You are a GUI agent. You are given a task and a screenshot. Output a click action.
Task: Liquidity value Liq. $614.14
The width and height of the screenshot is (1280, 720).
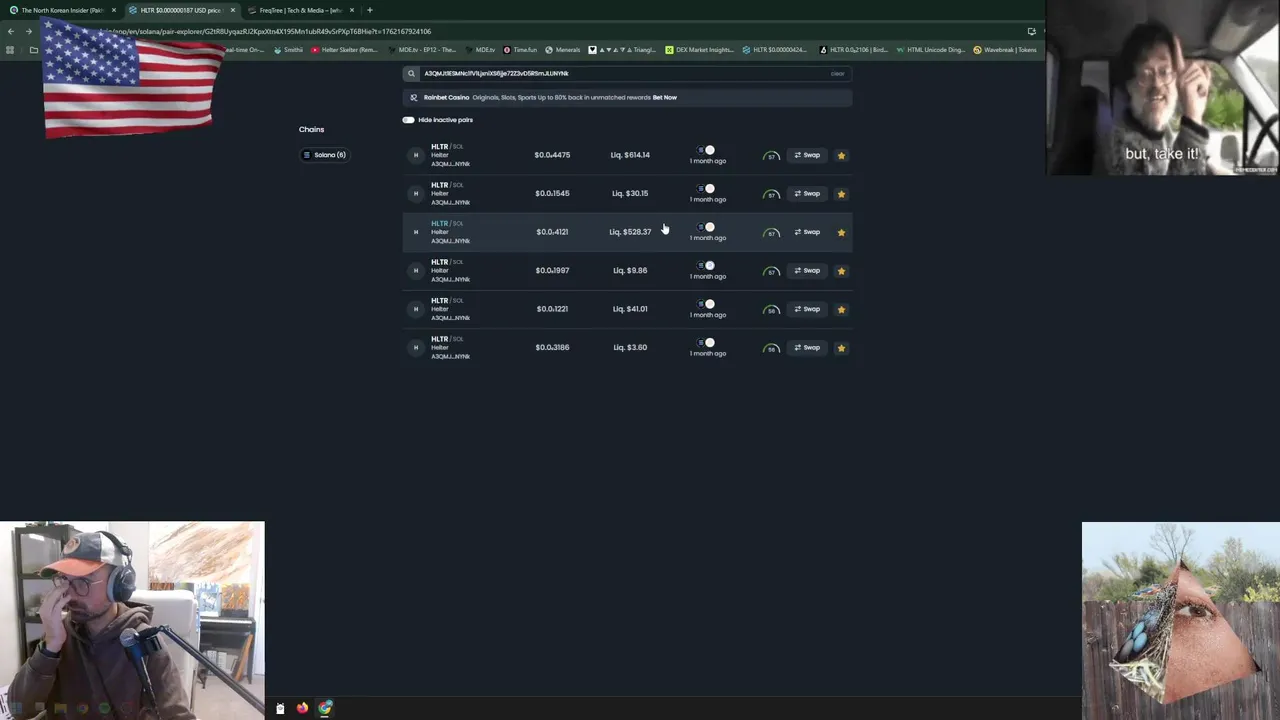point(630,155)
